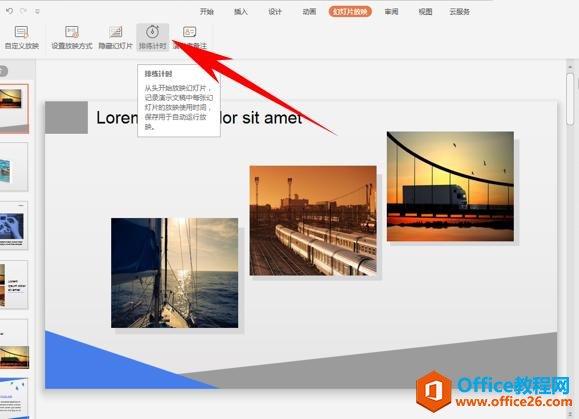Switch to the 设计 ribbon tab
The image size is (579, 419).
[275, 12]
